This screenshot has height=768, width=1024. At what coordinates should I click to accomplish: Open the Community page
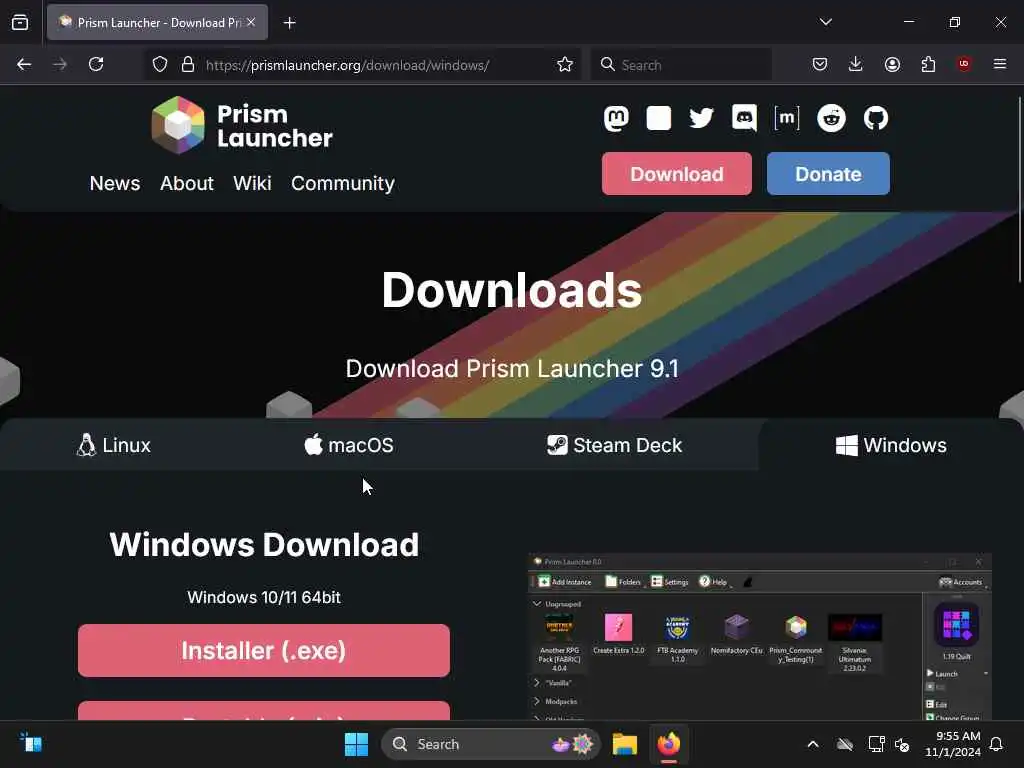click(x=343, y=184)
